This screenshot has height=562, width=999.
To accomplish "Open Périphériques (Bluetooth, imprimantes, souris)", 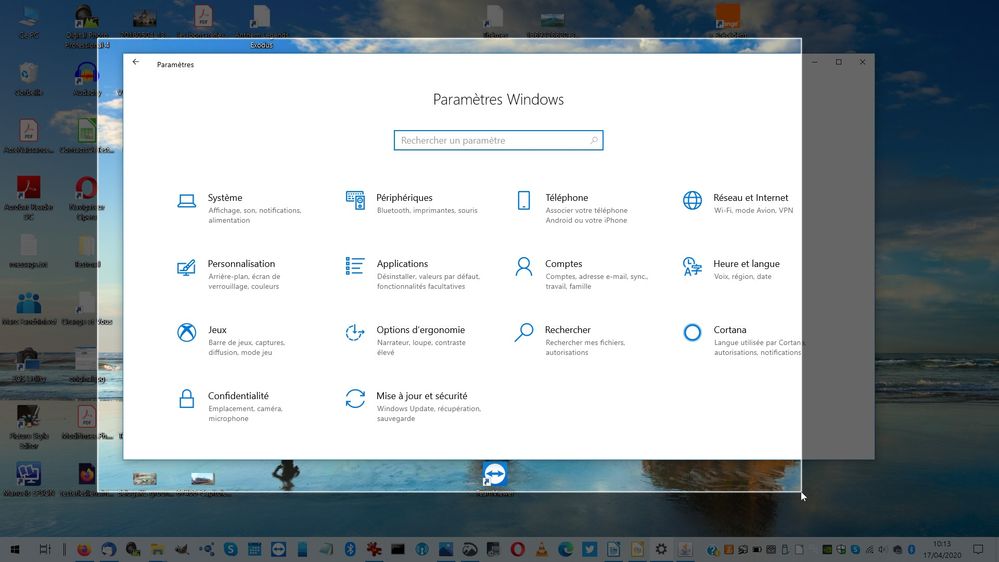I will 404,198.
